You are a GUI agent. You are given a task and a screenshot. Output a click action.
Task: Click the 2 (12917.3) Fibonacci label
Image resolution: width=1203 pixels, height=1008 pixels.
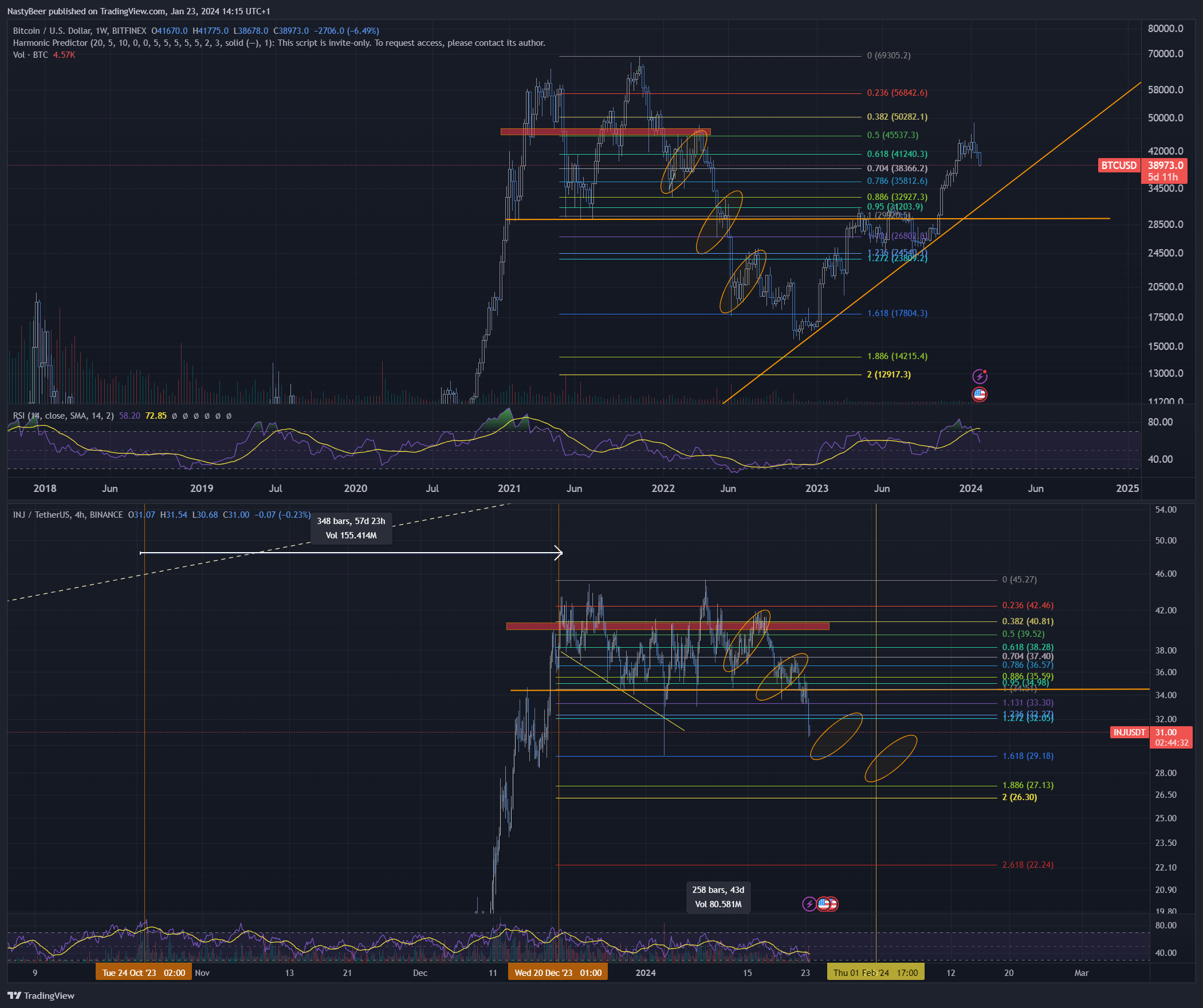(x=889, y=375)
